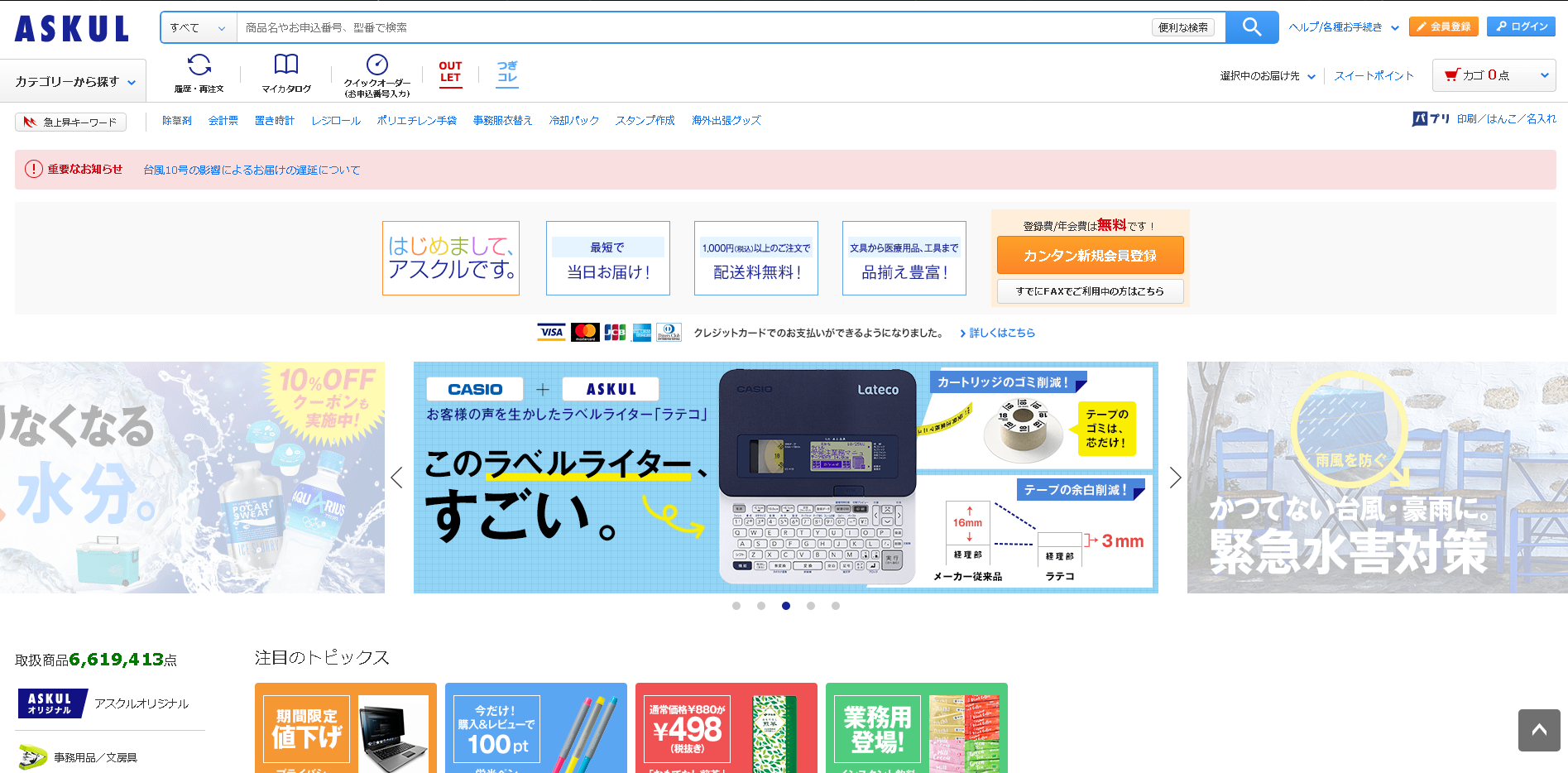Viewport: 1568px width, 773px height.
Task: Click the ログイン button
Action: pos(1521,26)
